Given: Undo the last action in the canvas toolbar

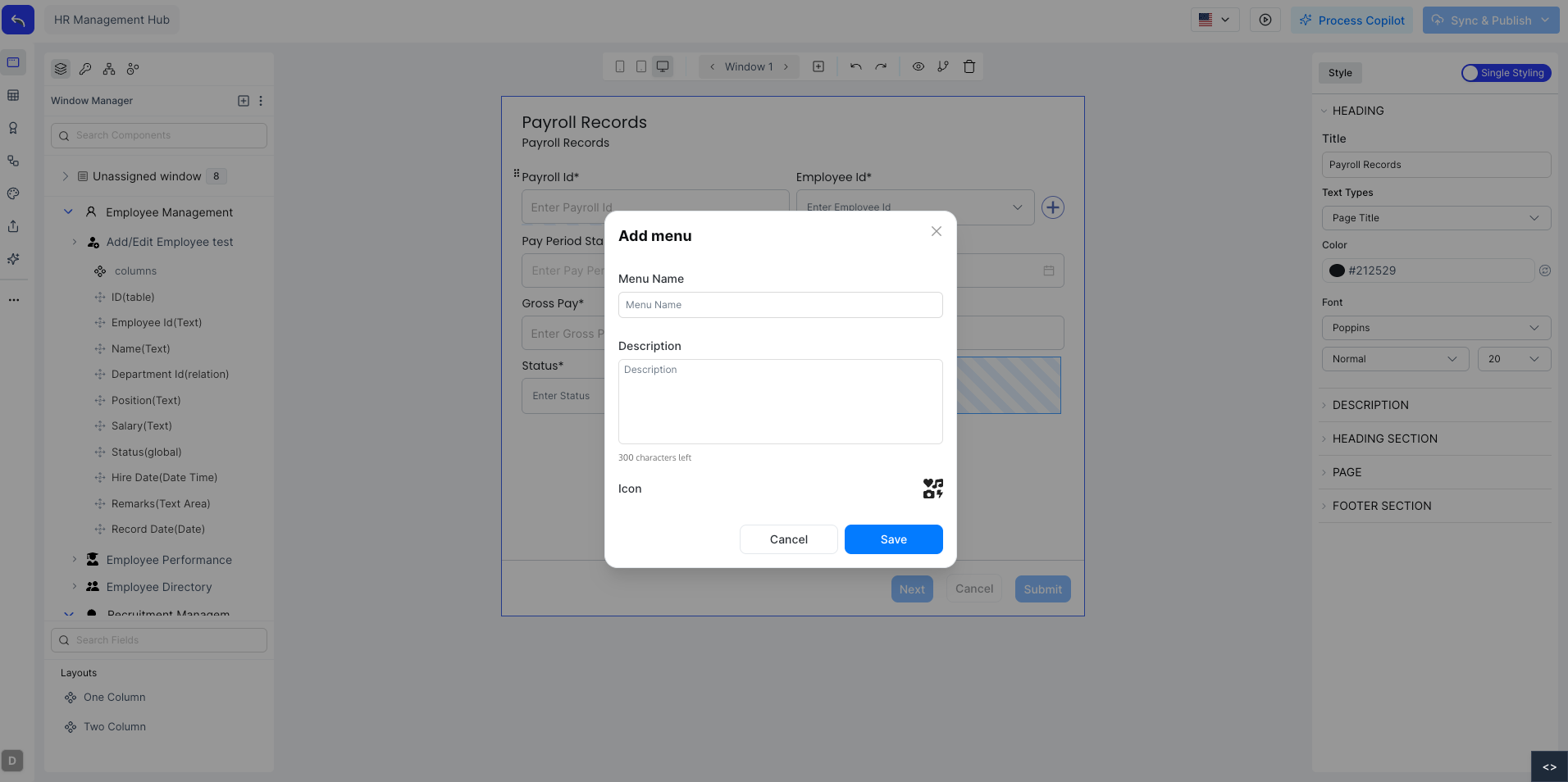Looking at the screenshot, I should point(855,66).
